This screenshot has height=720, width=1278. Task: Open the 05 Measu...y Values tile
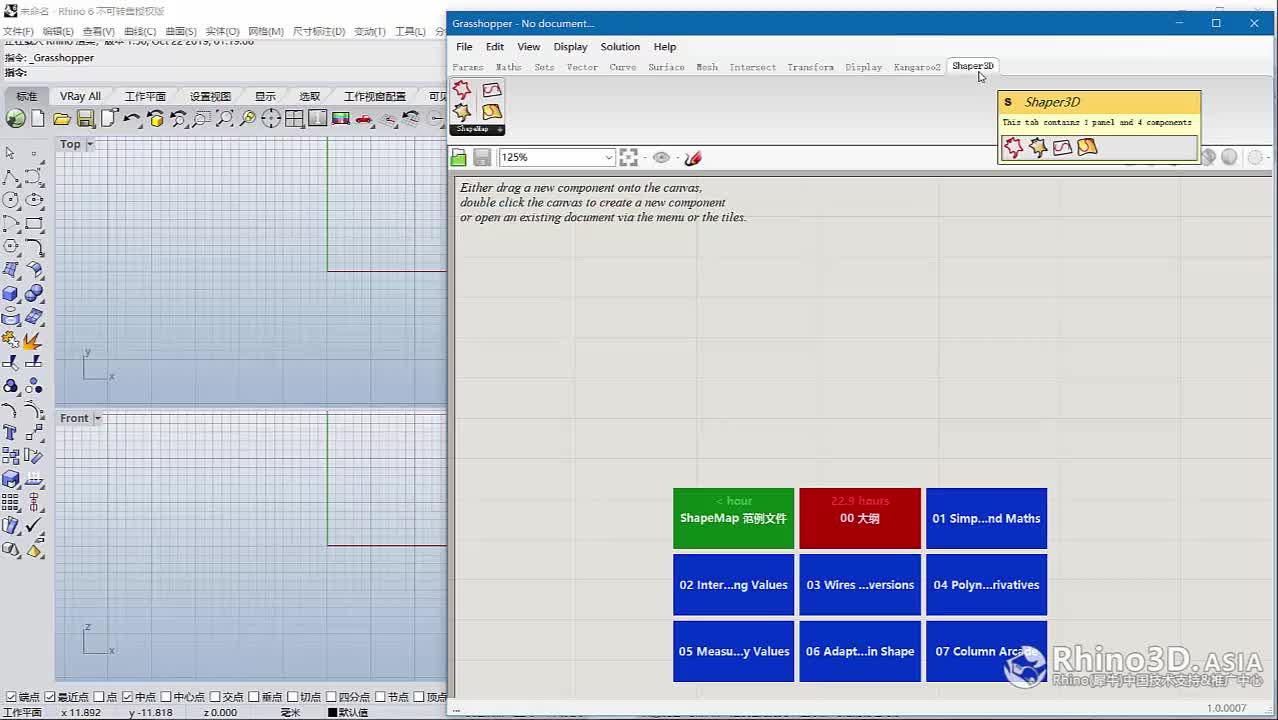pos(734,651)
